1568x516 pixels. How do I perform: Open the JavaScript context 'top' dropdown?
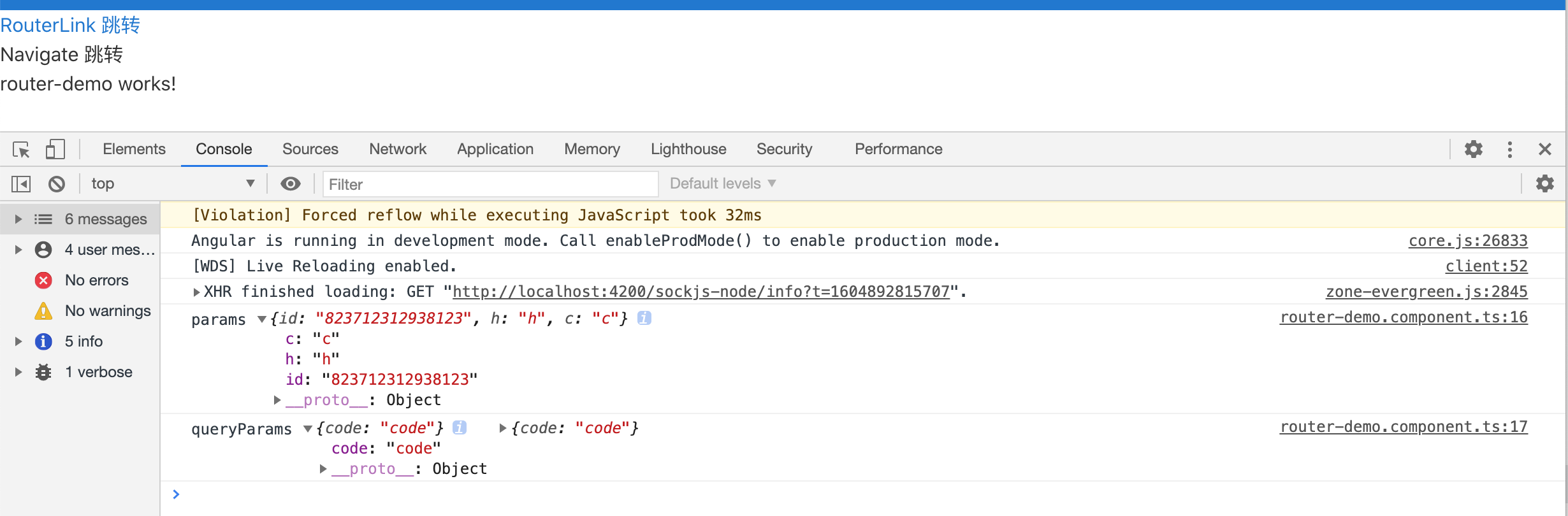pyautogui.click(x=172, y=183)
